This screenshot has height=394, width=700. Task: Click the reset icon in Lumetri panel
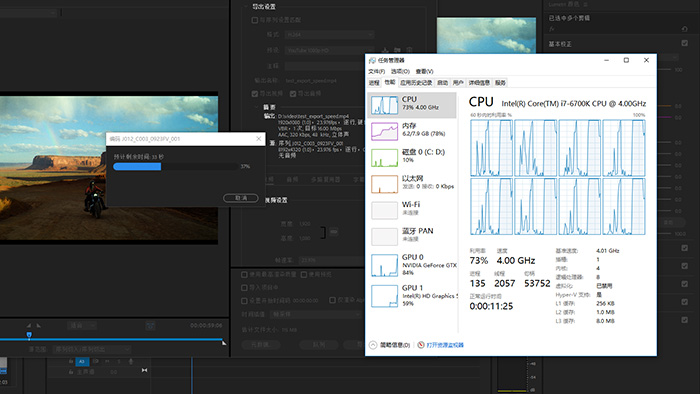click(684, 29)
